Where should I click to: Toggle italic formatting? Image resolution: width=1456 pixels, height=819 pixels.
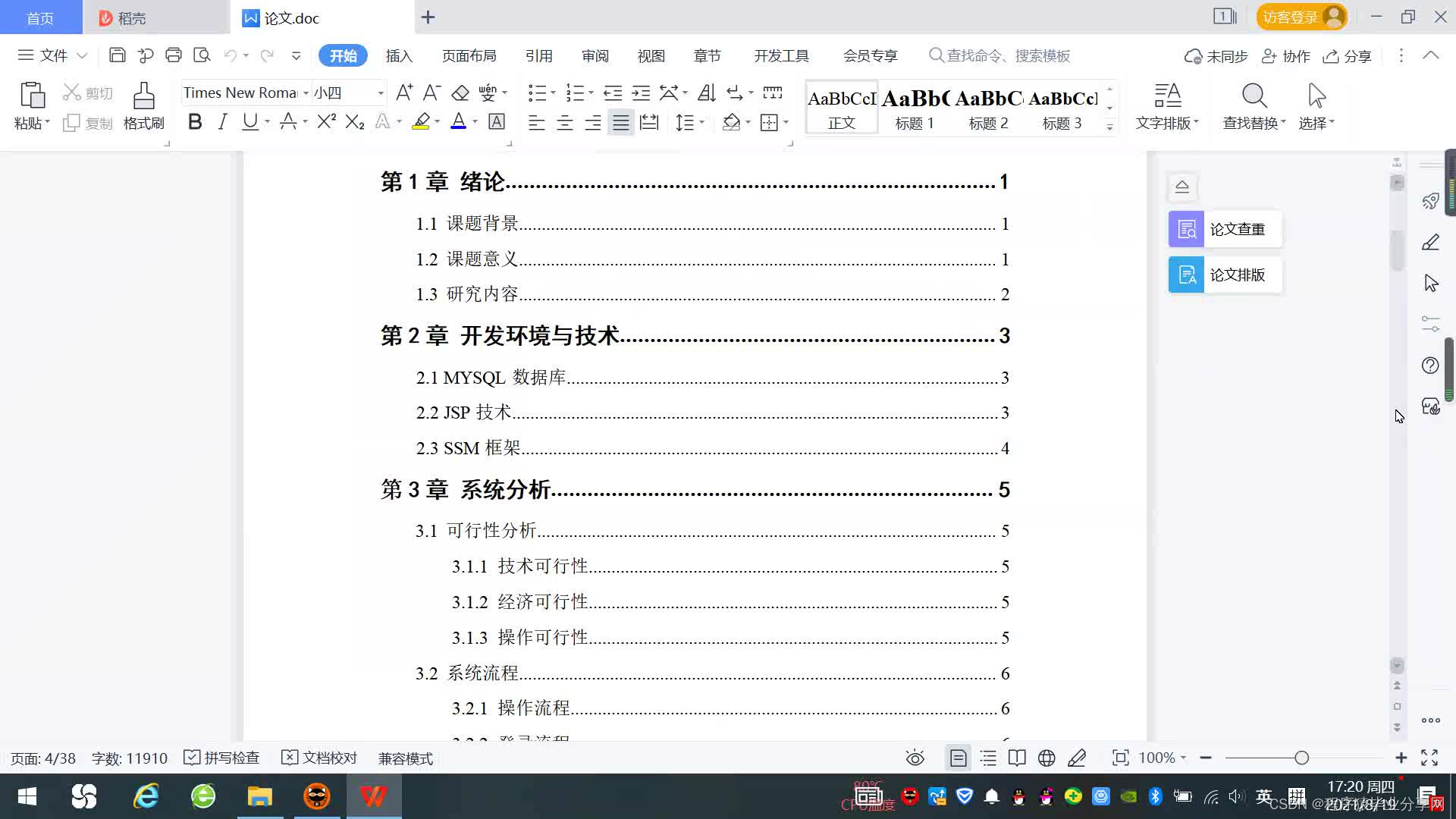coord(222,122)
